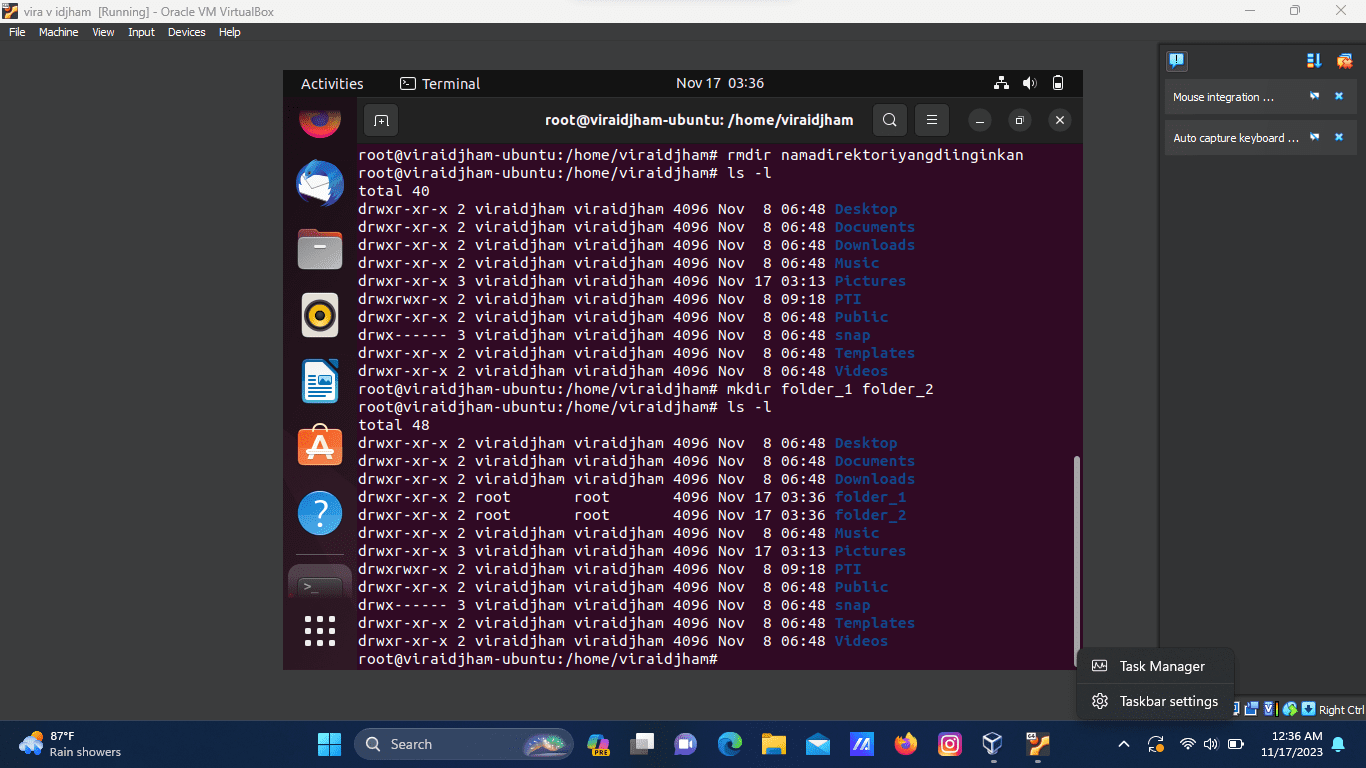Click the Activities button in GNOME top bar
This screenshot has height=768, width=1366.
pyautogui.click(x=332, y=84)
